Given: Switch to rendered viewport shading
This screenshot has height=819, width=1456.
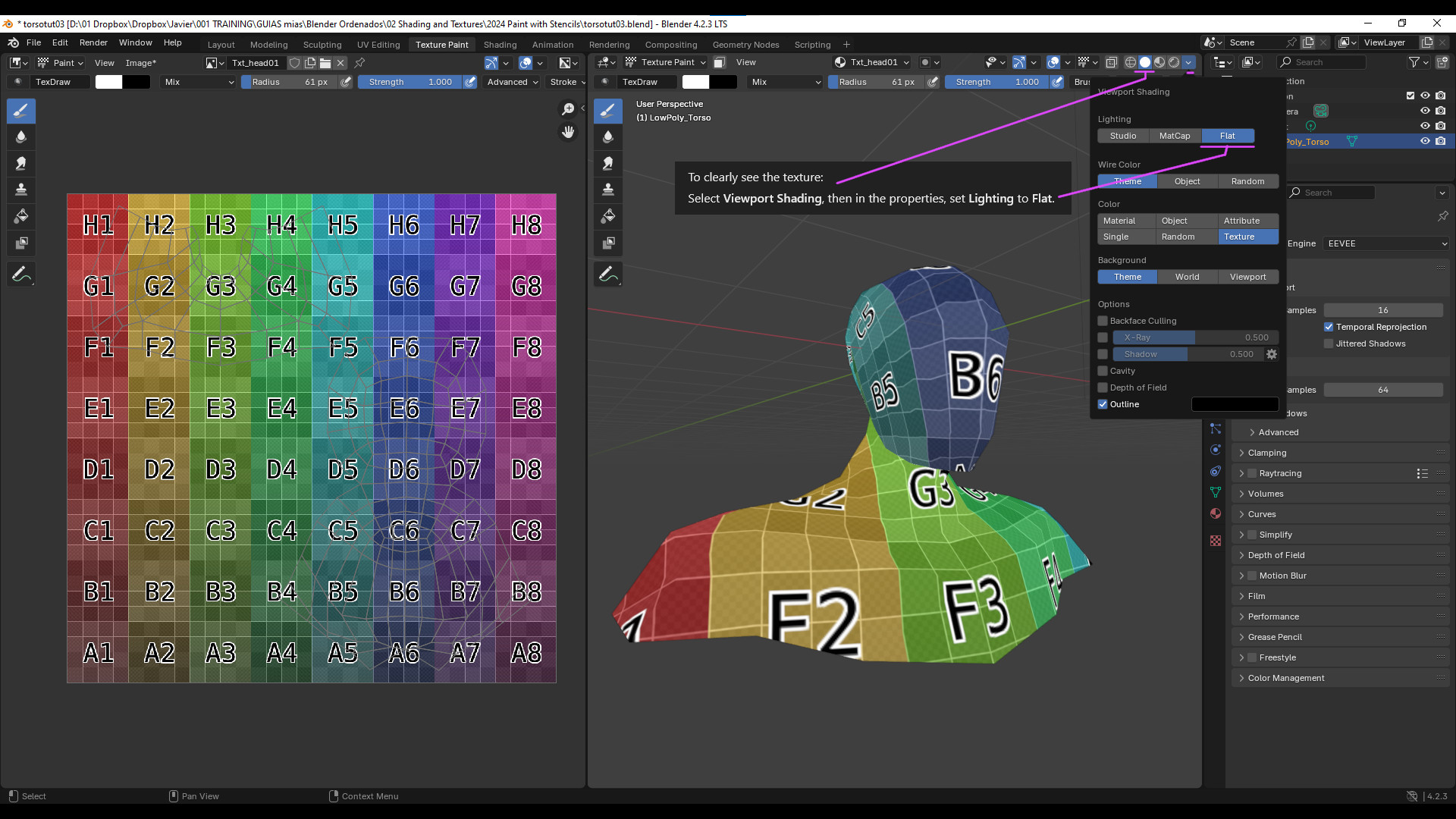Looking at the screenshot, I should [x=1174, y=62].
